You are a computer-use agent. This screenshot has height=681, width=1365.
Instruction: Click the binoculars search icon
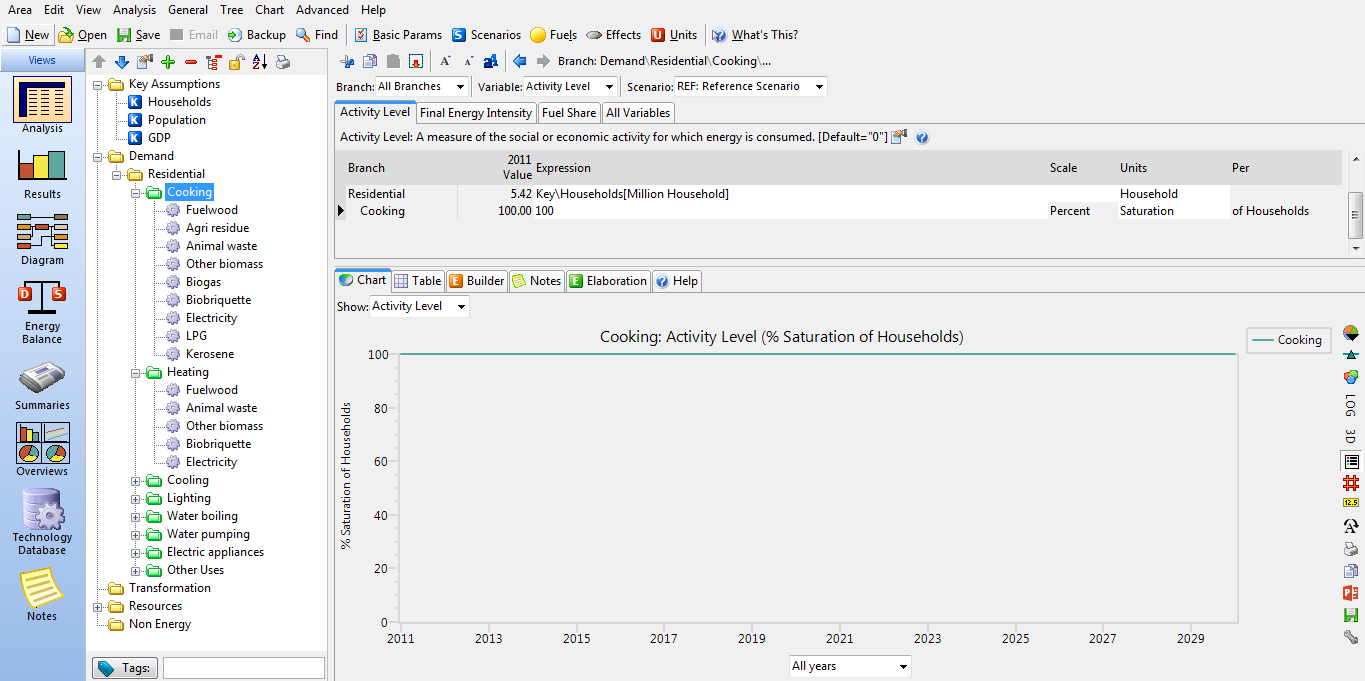[x=491, y=62]
